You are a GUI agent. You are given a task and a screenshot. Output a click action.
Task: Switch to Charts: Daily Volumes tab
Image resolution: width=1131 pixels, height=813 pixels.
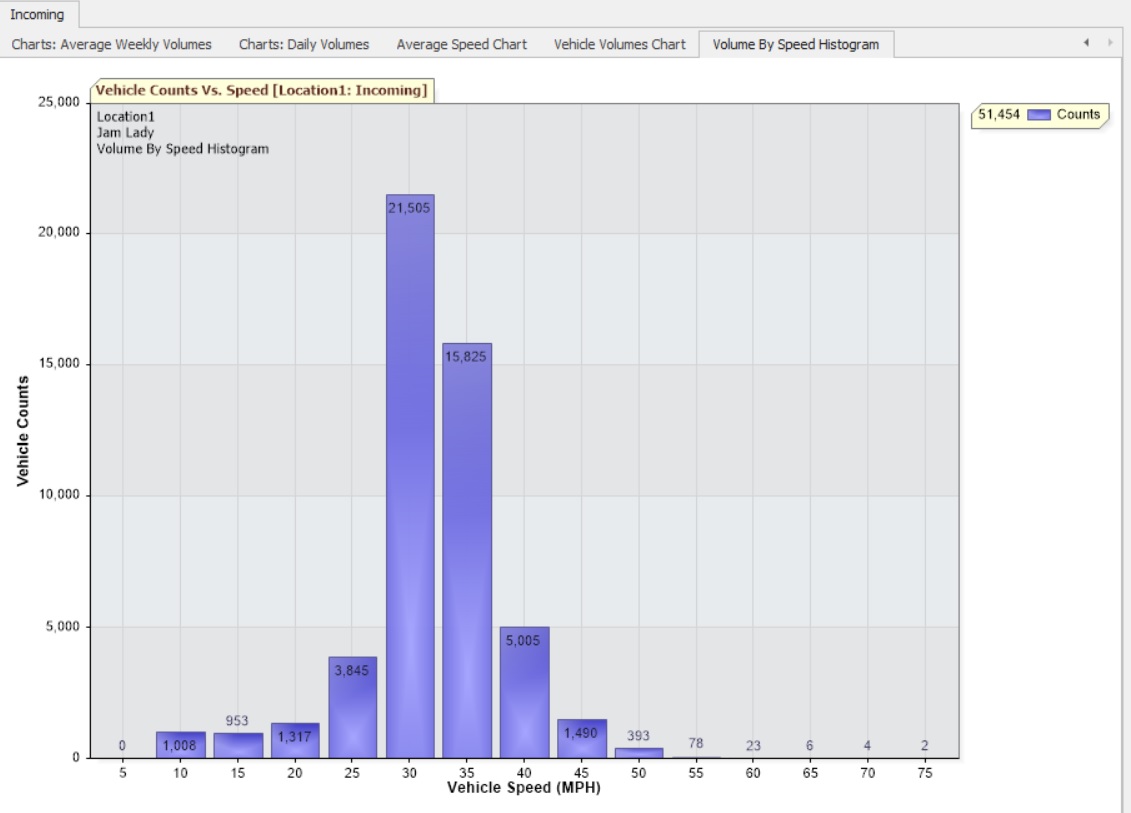click(304, 44)
